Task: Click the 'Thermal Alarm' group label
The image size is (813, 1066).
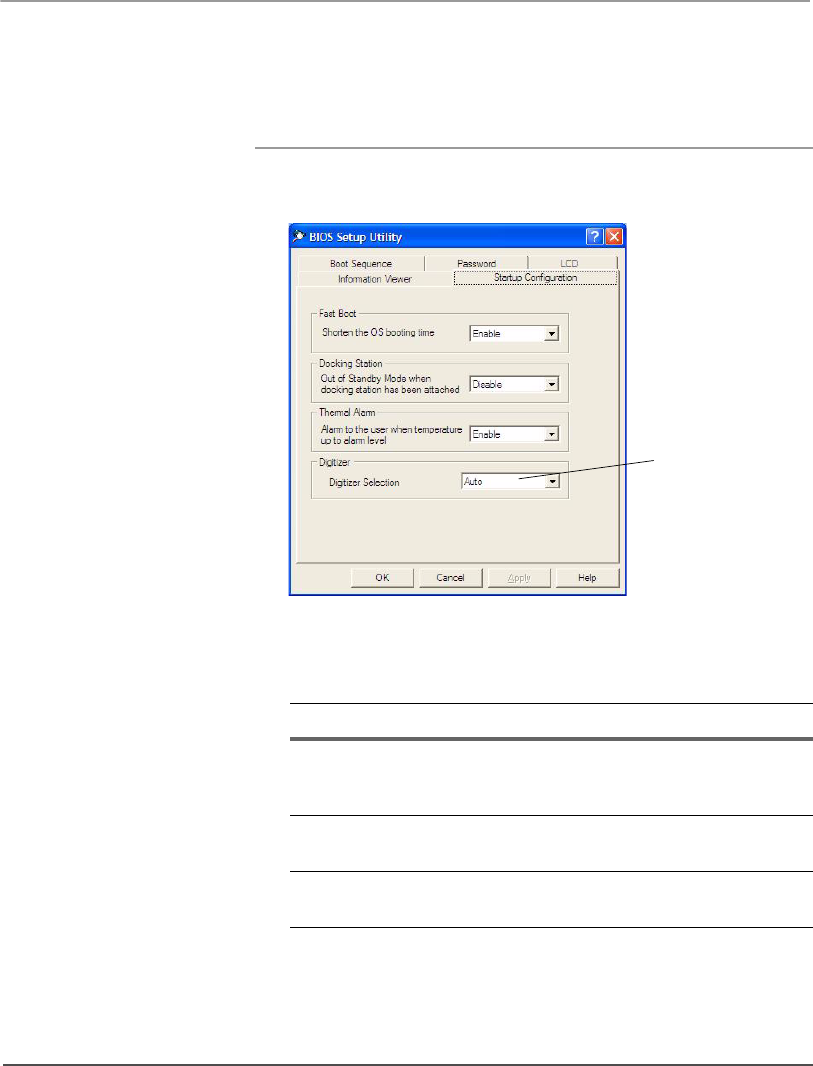Action: tap(347, 412)
